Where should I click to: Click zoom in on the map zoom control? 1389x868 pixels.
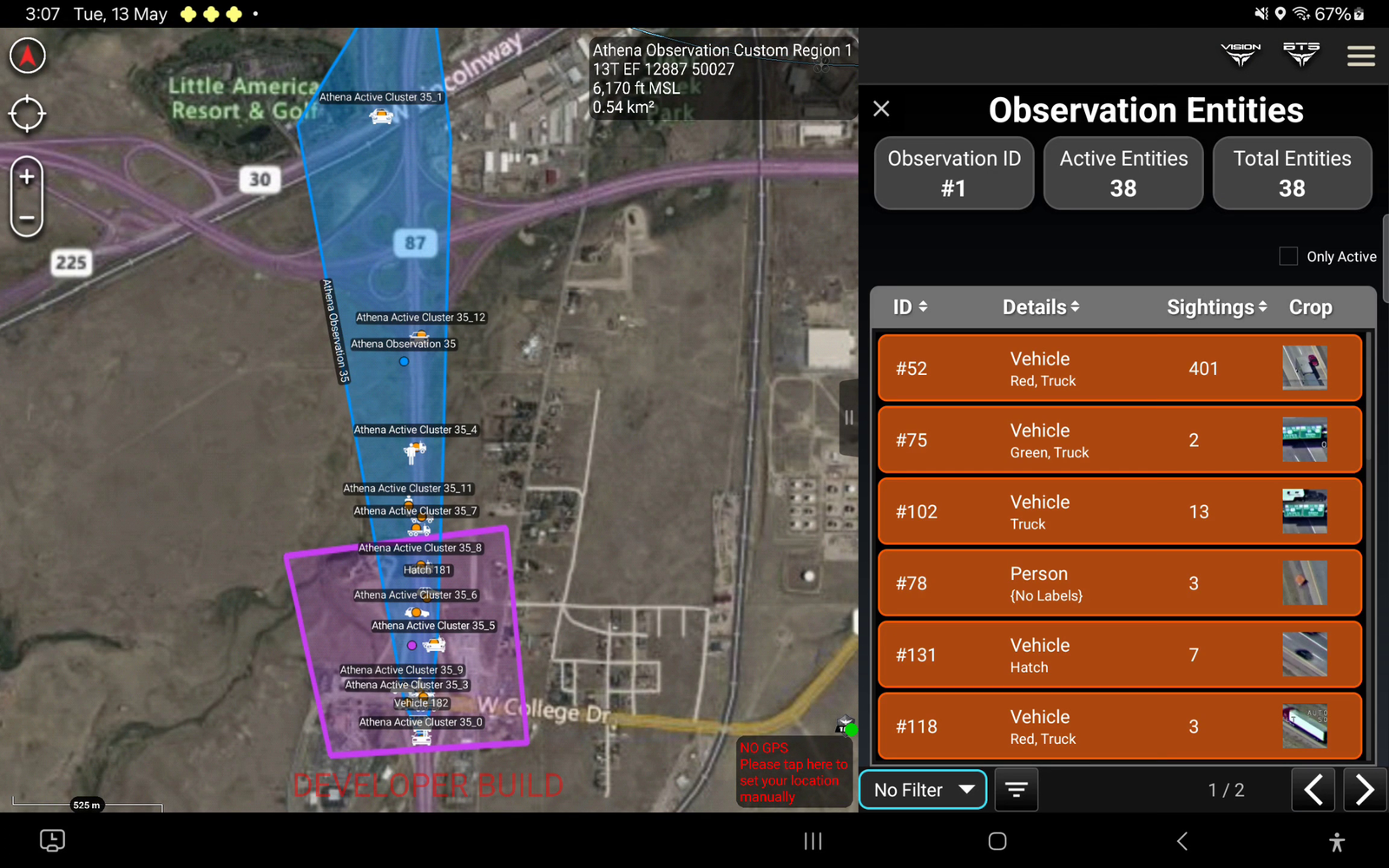(27, 175)
